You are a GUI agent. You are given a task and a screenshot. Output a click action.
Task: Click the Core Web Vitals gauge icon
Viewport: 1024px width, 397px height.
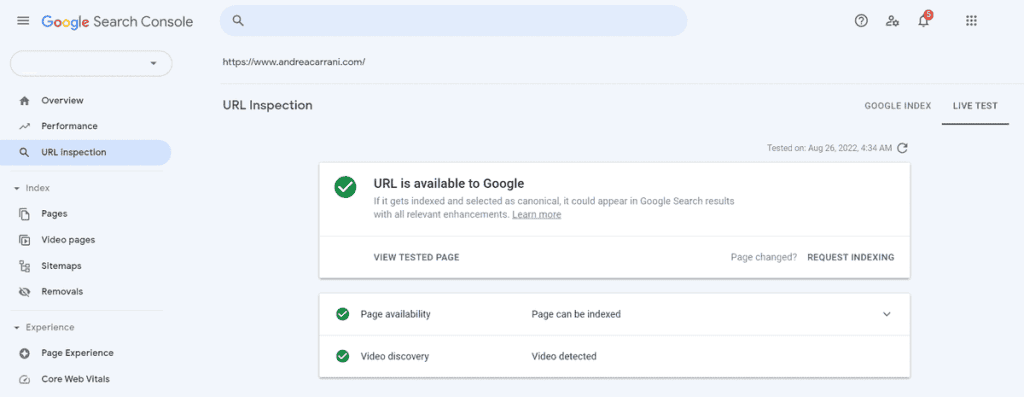(25, 379)
